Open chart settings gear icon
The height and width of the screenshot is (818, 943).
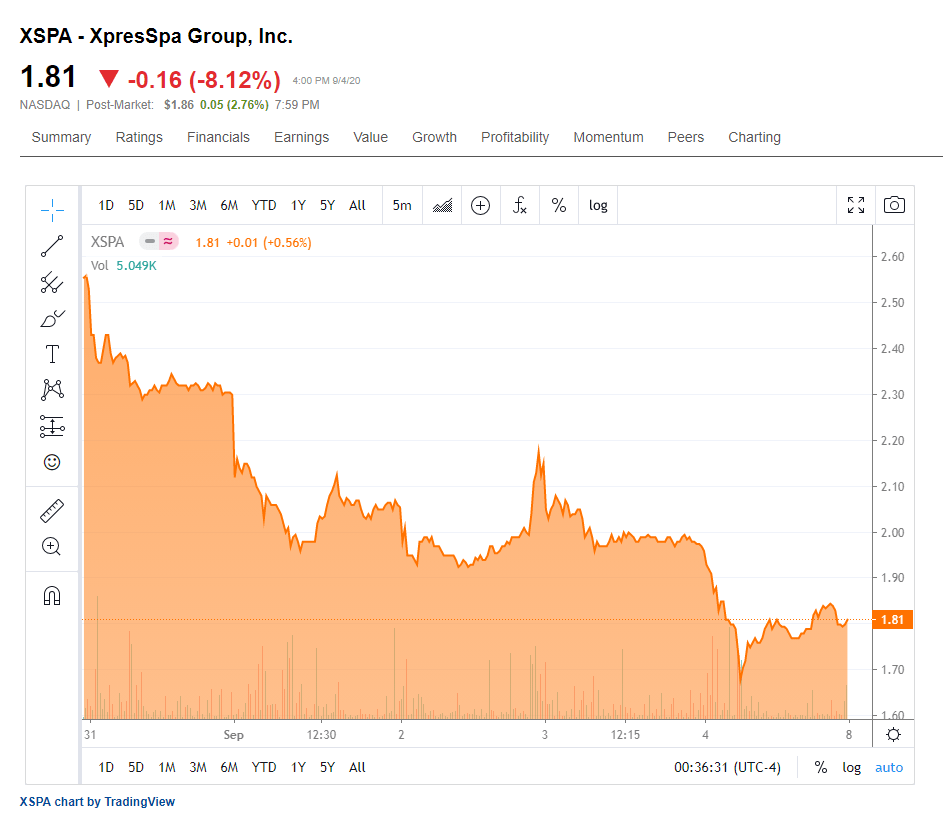coord(894,734)
